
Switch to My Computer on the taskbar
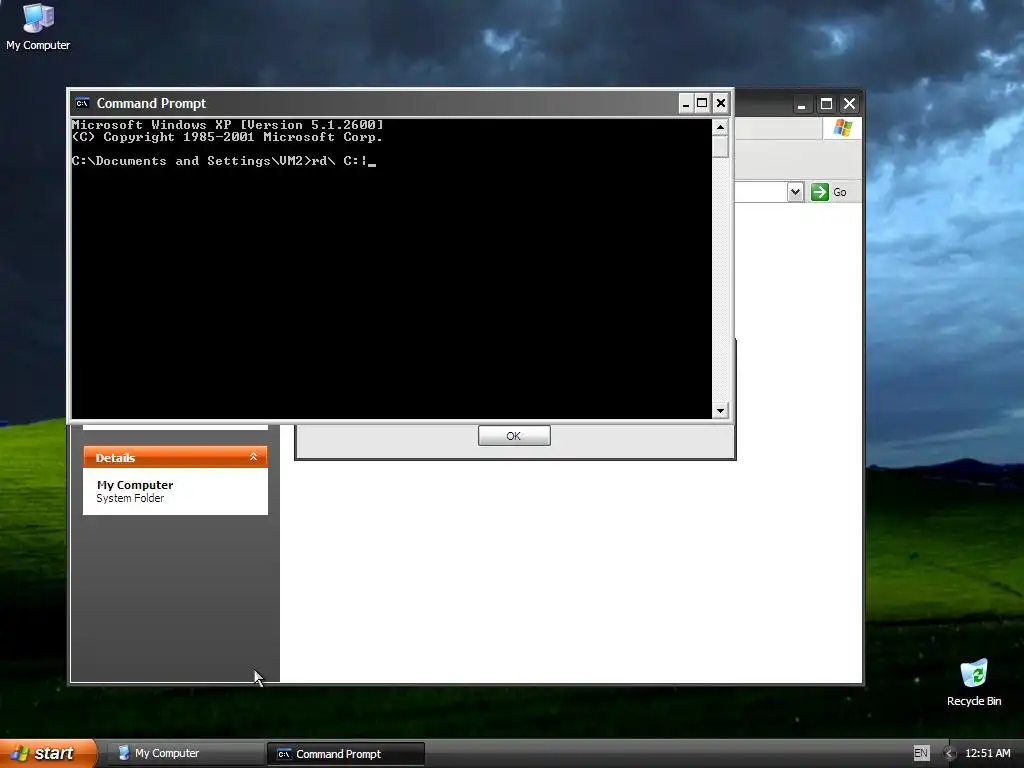coord(186,753)
